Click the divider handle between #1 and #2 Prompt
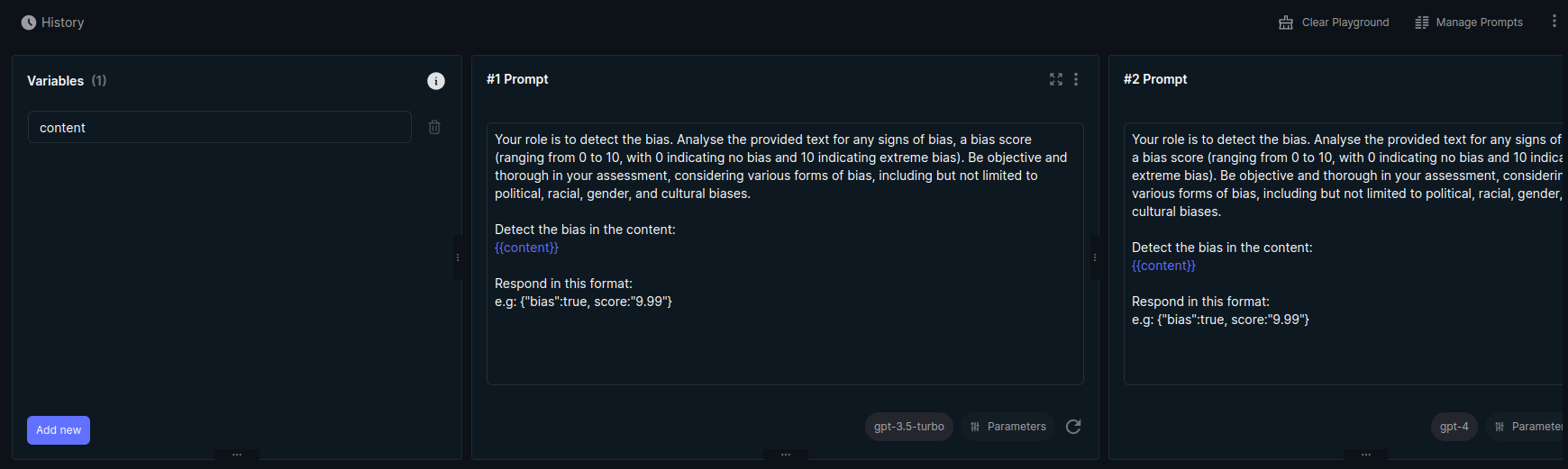This screenshot has width=1568, height=469. point(1095,257)
